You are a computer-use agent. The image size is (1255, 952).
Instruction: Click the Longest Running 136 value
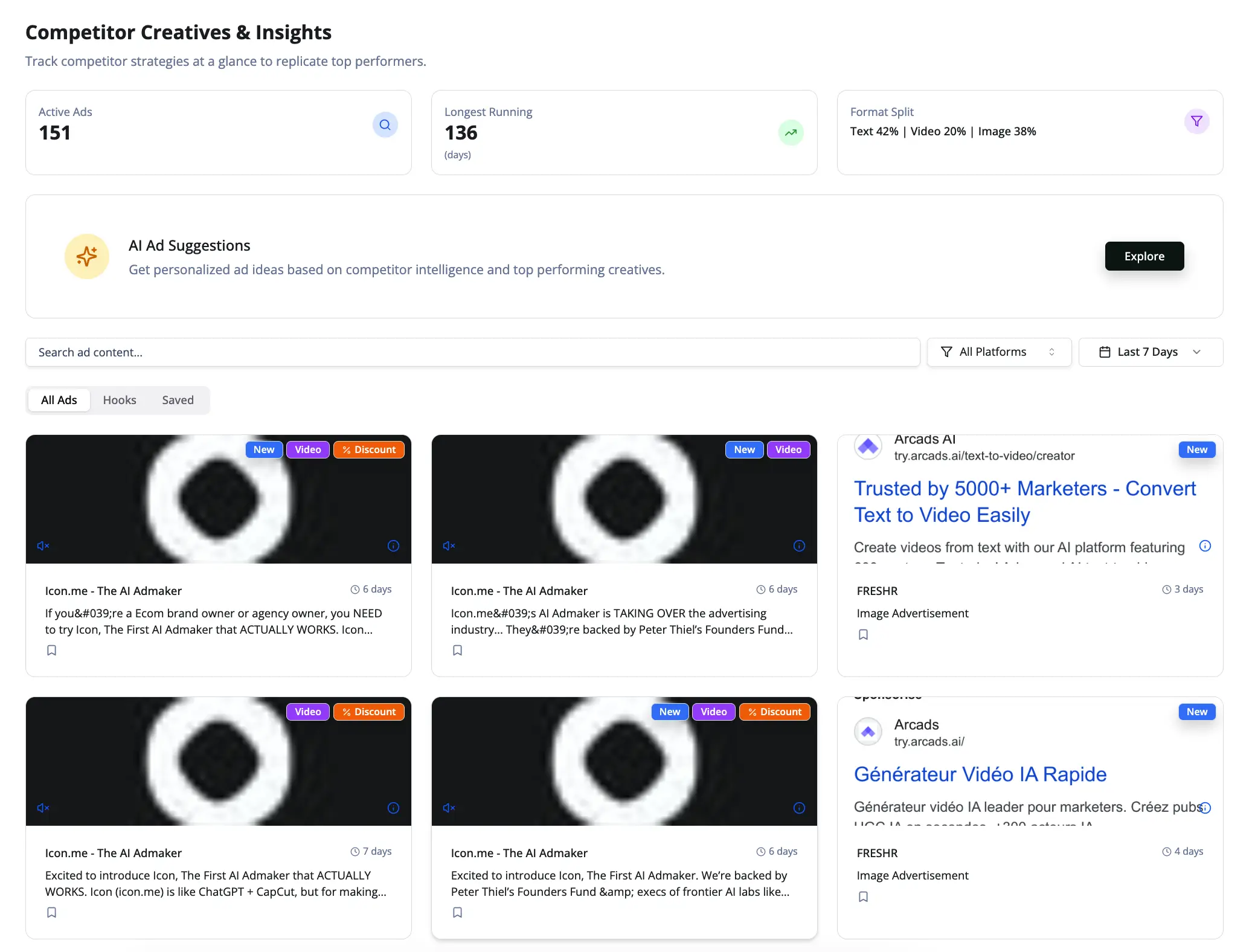[461, 133]
